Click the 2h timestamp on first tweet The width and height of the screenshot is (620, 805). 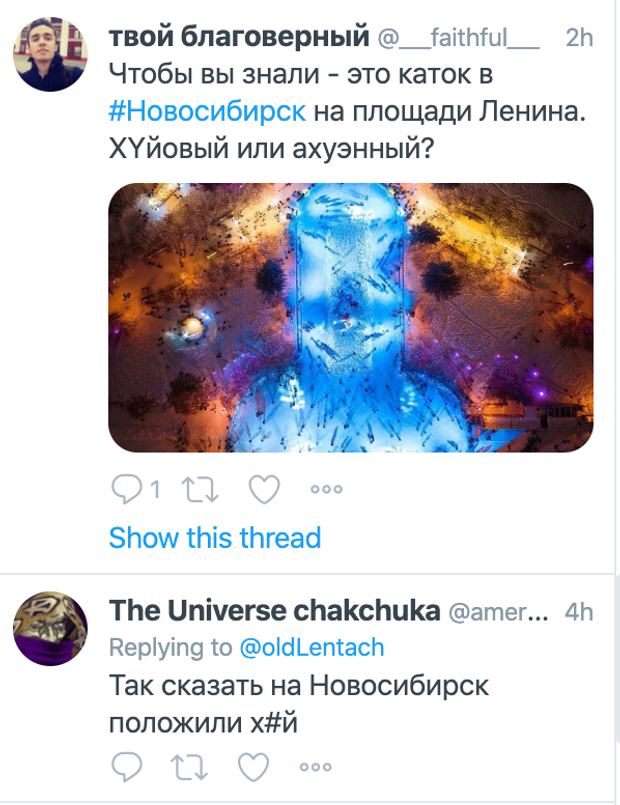coord(579,37)
